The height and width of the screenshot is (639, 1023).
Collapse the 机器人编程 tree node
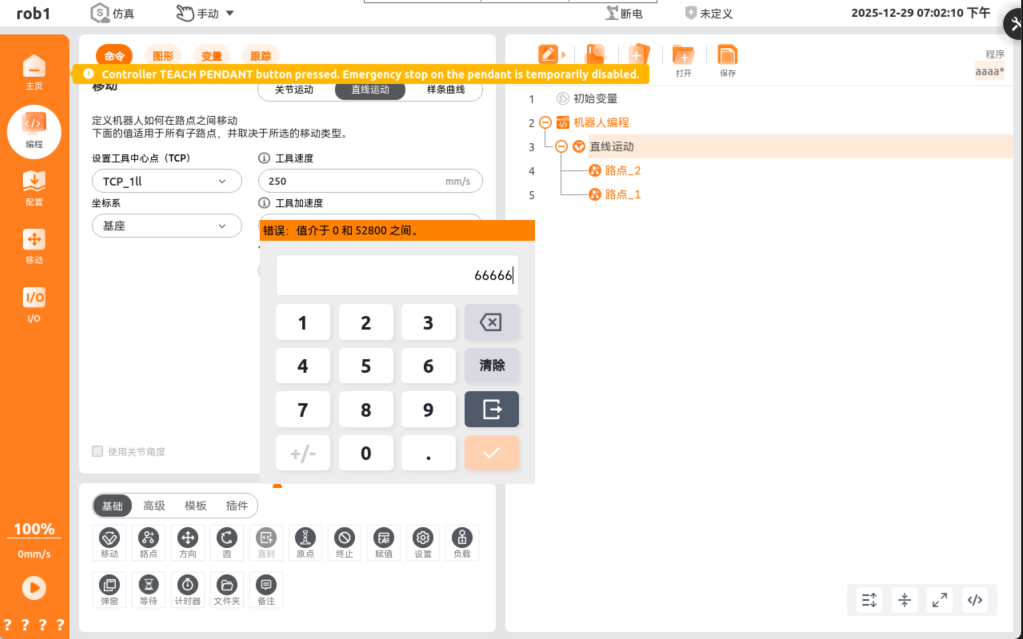tap(545, 123)
